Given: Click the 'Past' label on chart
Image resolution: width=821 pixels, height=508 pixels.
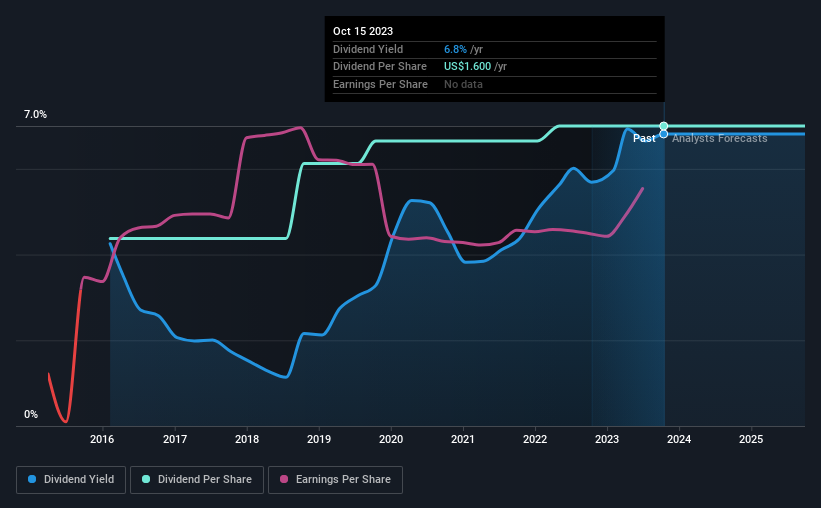Looking at the screenshot, I should pos(644,138).
